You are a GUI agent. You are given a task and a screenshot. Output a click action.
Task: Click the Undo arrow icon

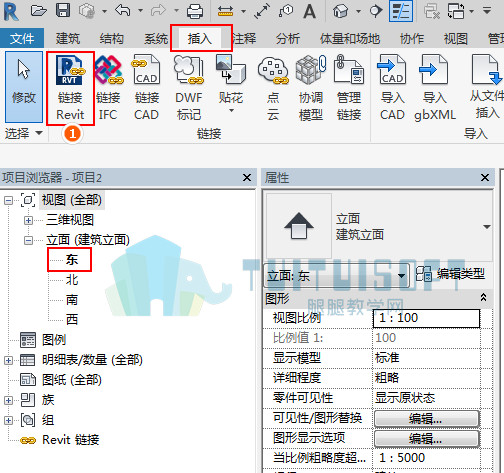point(123,11)
